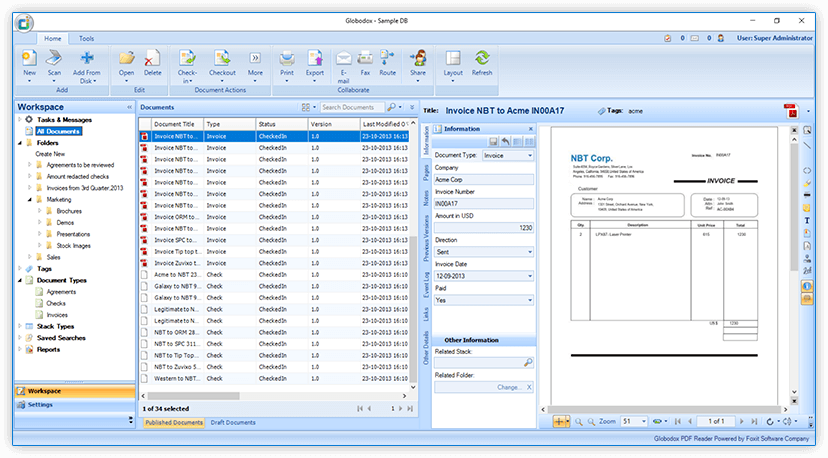Open the Pages vertical tab

coord(426,173)
